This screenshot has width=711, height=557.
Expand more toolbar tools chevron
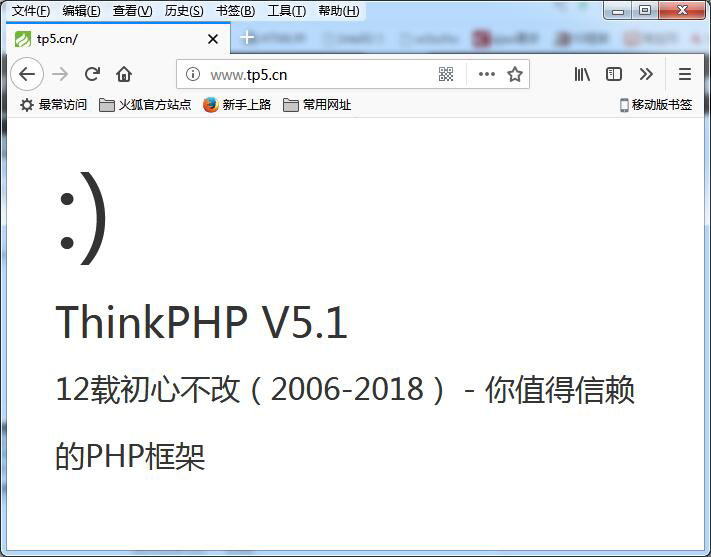646,74
